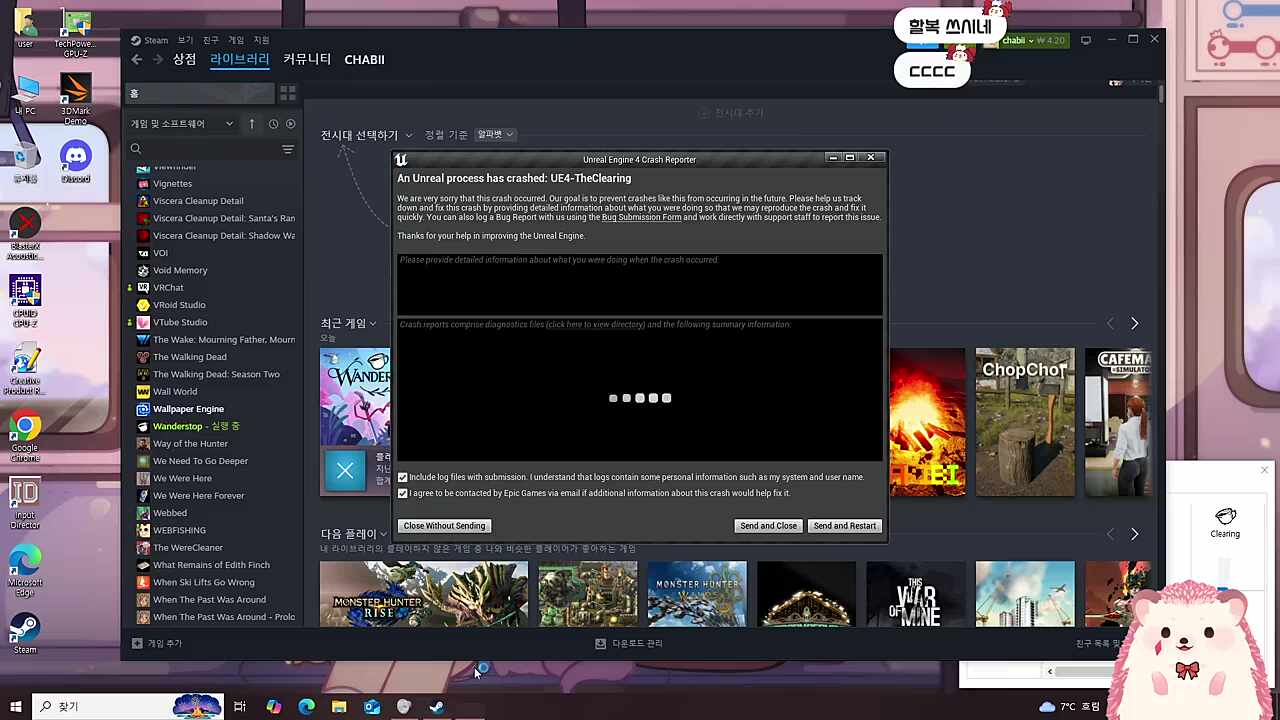Open the Input Director desktop icon
The width and height of the screenshot is (1280, 720).
pyautogui.click(x=25, y=503)
